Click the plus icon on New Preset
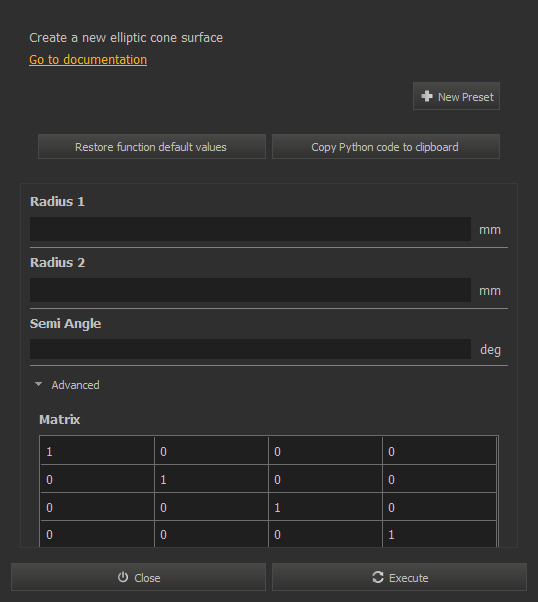Viewport: 538px width, 602px height. [x=427, y=96]
